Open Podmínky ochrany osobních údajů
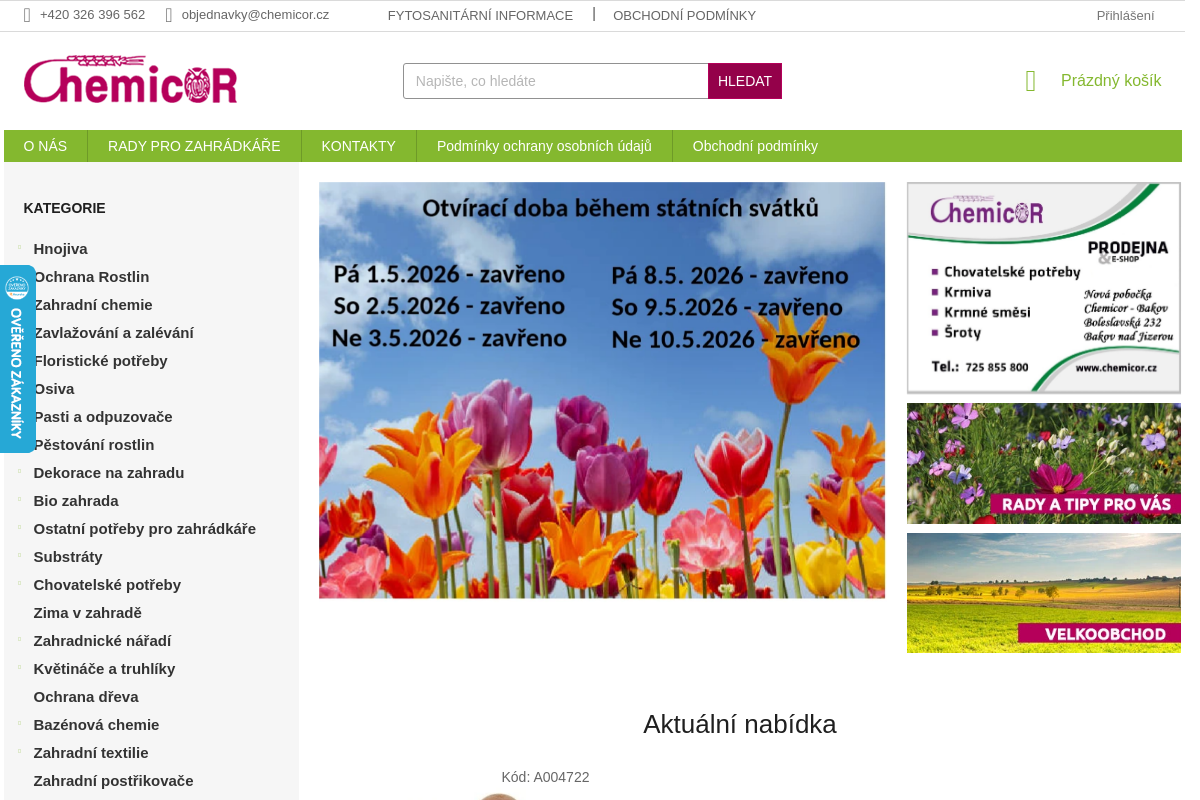Screen dimensions: 1200x800 tap(544, 145)
